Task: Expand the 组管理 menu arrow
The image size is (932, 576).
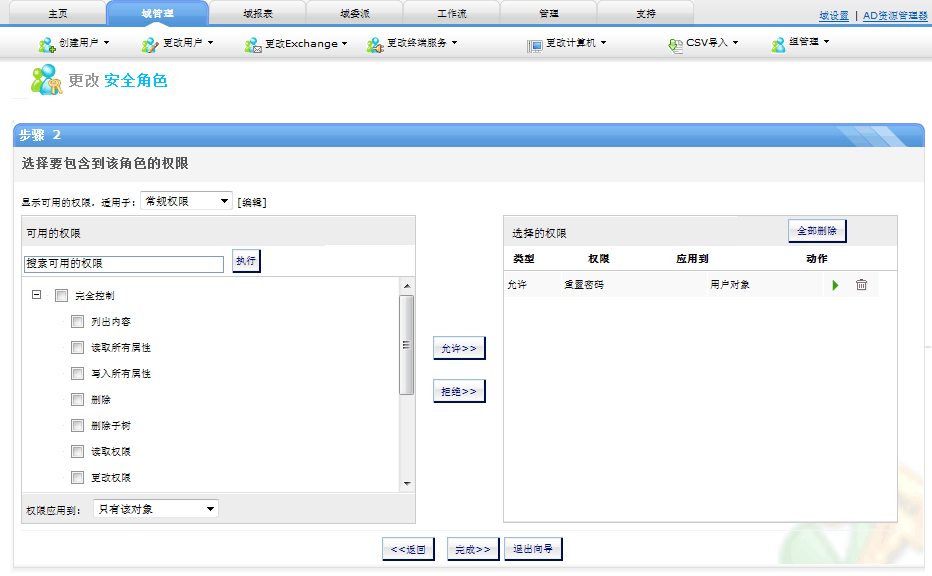Action: pos(826,42)
